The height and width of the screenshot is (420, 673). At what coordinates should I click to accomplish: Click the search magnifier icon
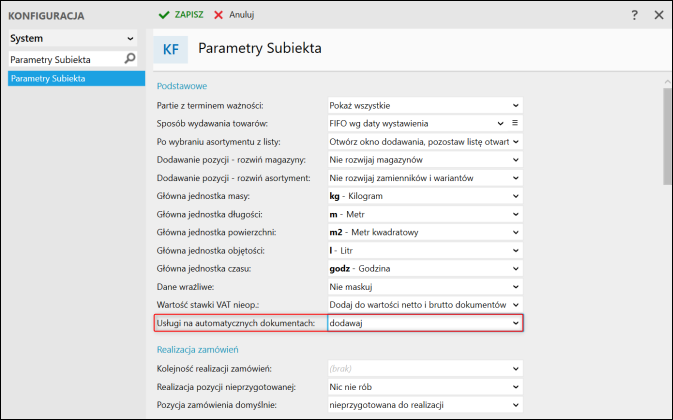130,59
